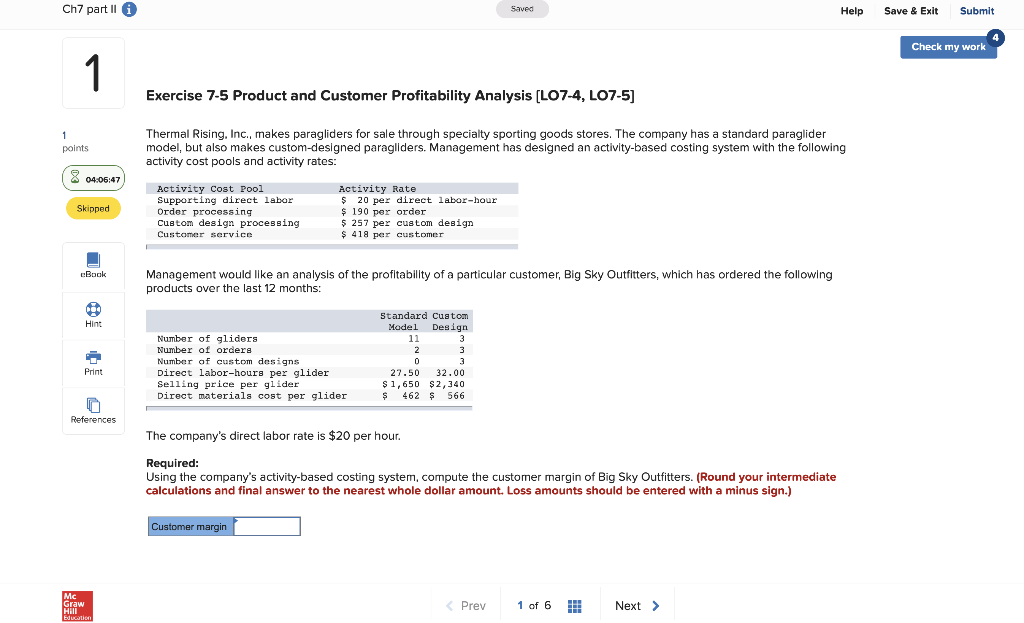
Task: Open the eBook resource
Action: tap(93, 266)
